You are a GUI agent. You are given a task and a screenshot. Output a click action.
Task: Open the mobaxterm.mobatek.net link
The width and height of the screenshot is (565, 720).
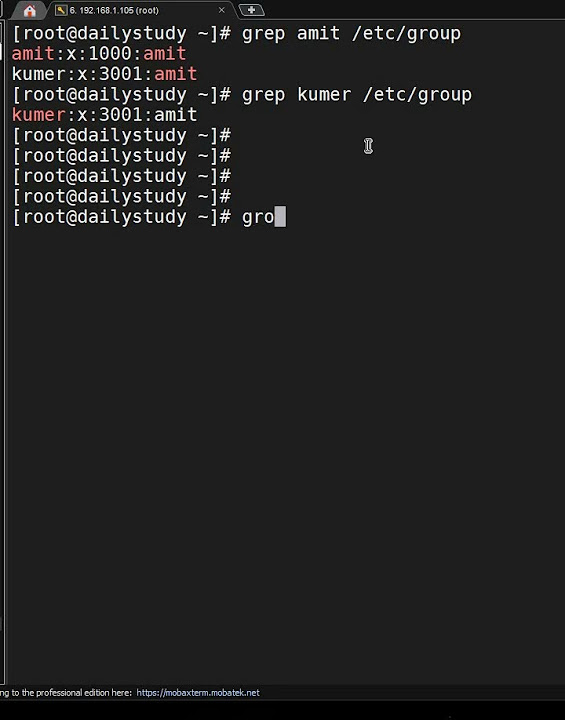tap(198, 692)
